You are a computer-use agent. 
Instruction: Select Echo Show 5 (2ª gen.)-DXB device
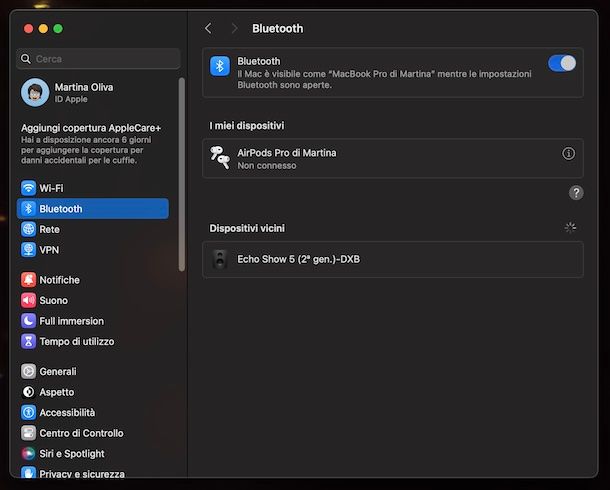click(x=393, y=259)
